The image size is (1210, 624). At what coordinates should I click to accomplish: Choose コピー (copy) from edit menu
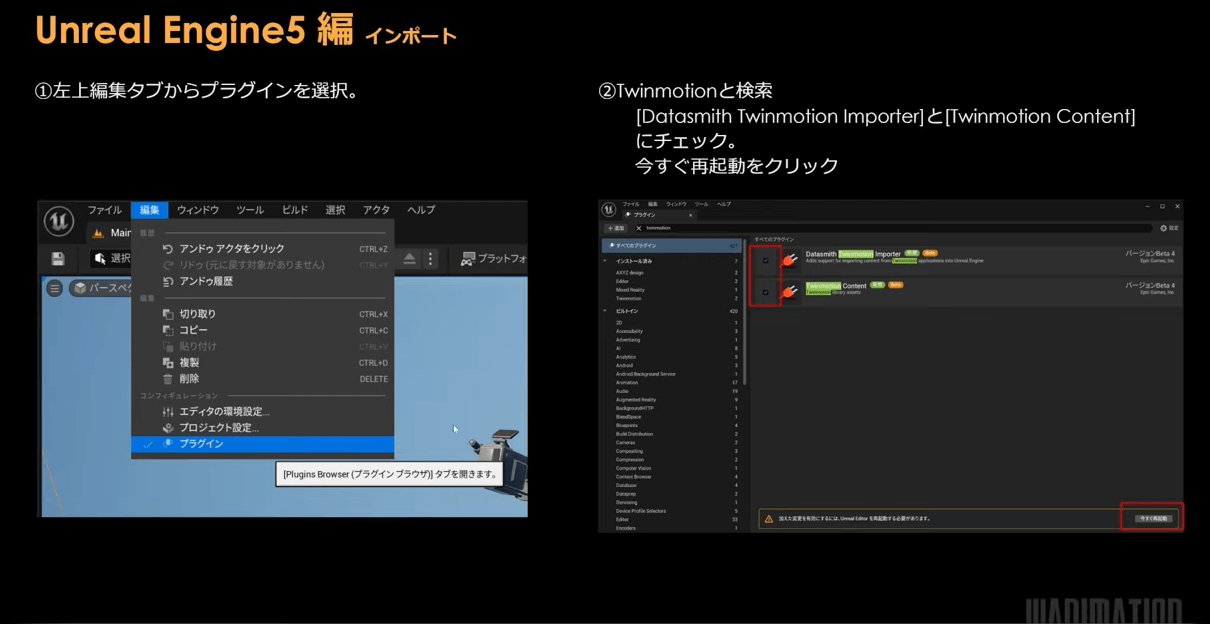(262, 330)
